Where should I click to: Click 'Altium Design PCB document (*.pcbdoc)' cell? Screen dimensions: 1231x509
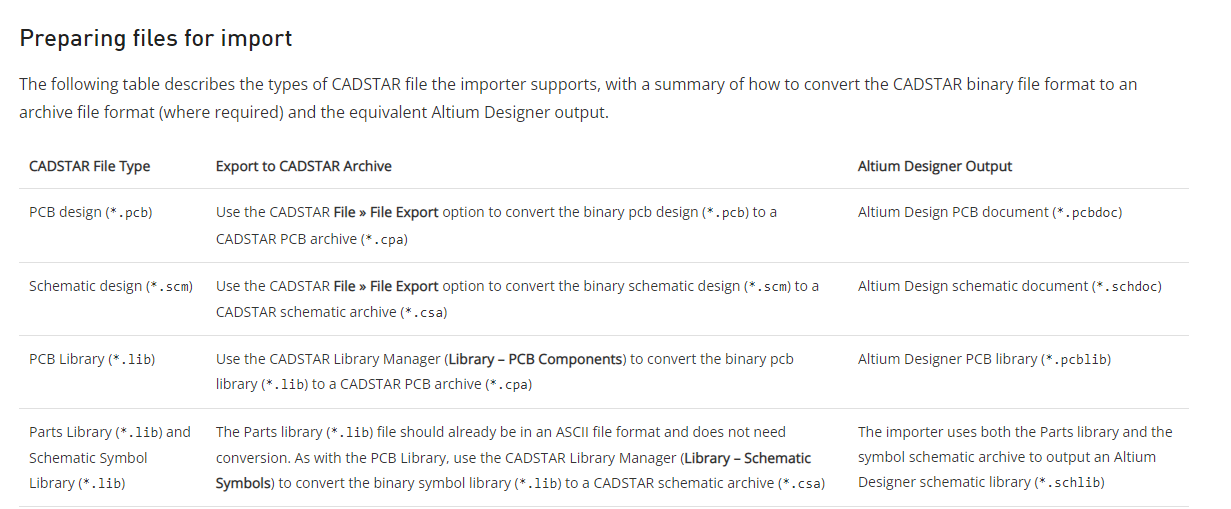990,213
